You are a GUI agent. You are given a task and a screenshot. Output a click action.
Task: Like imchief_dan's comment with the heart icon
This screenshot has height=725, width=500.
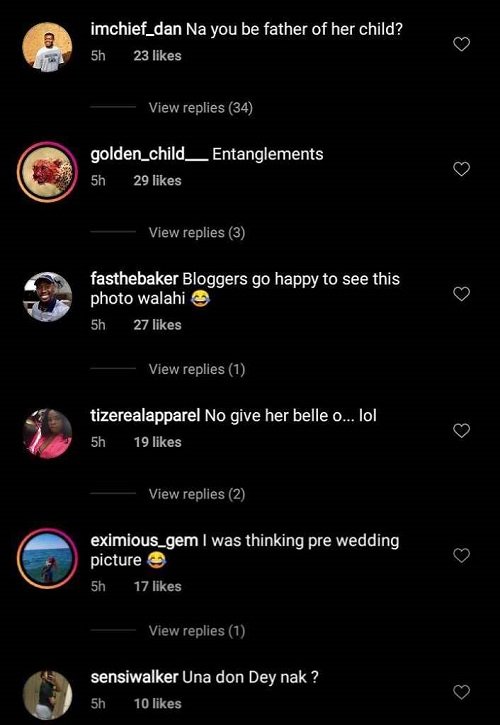point(461,44)
